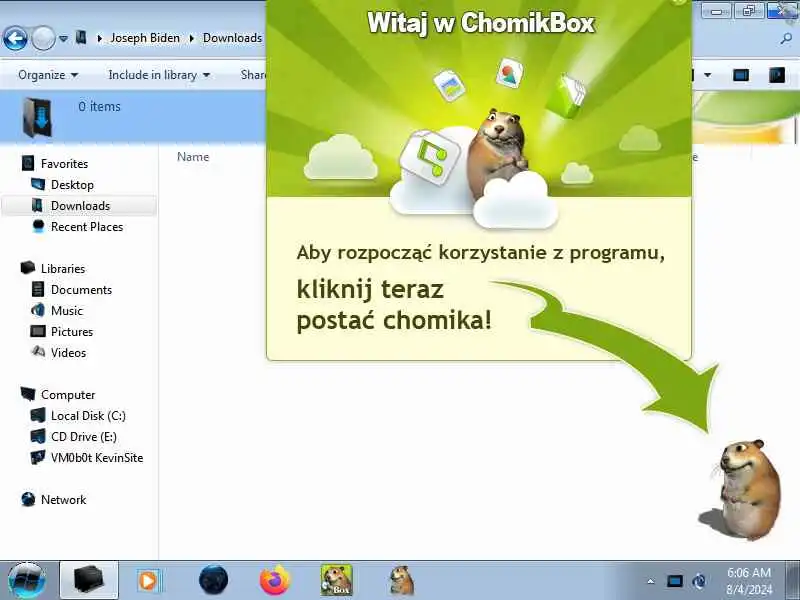Image resolution: width=800 pixels, height=600 pixels.
Task: Open the Documents library
Action: coord(81,290)
